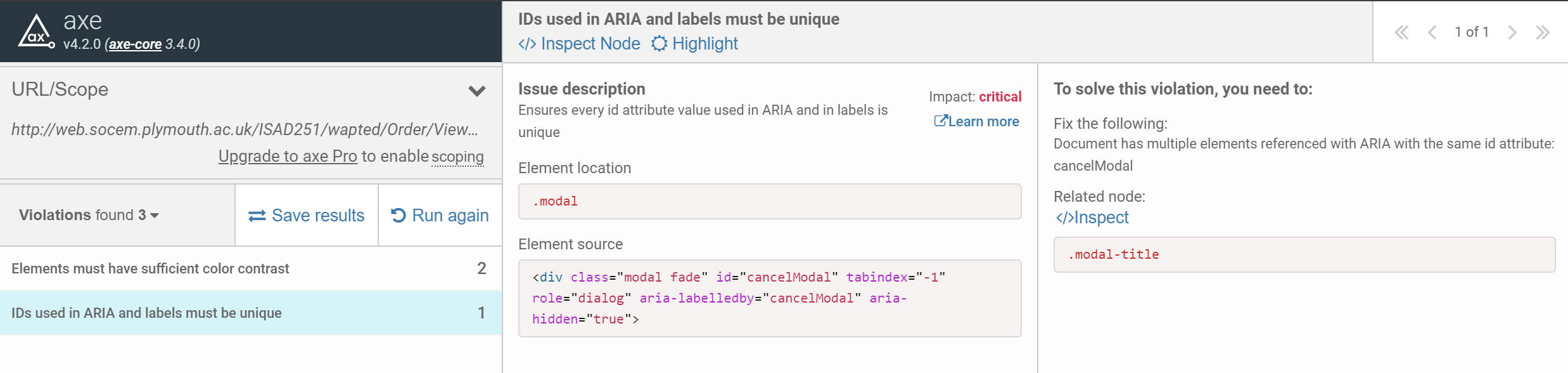The width and height of the screenshot is (1568, 373).
Task: Go to the previous issue with the left arrow
Action: 1432,32
